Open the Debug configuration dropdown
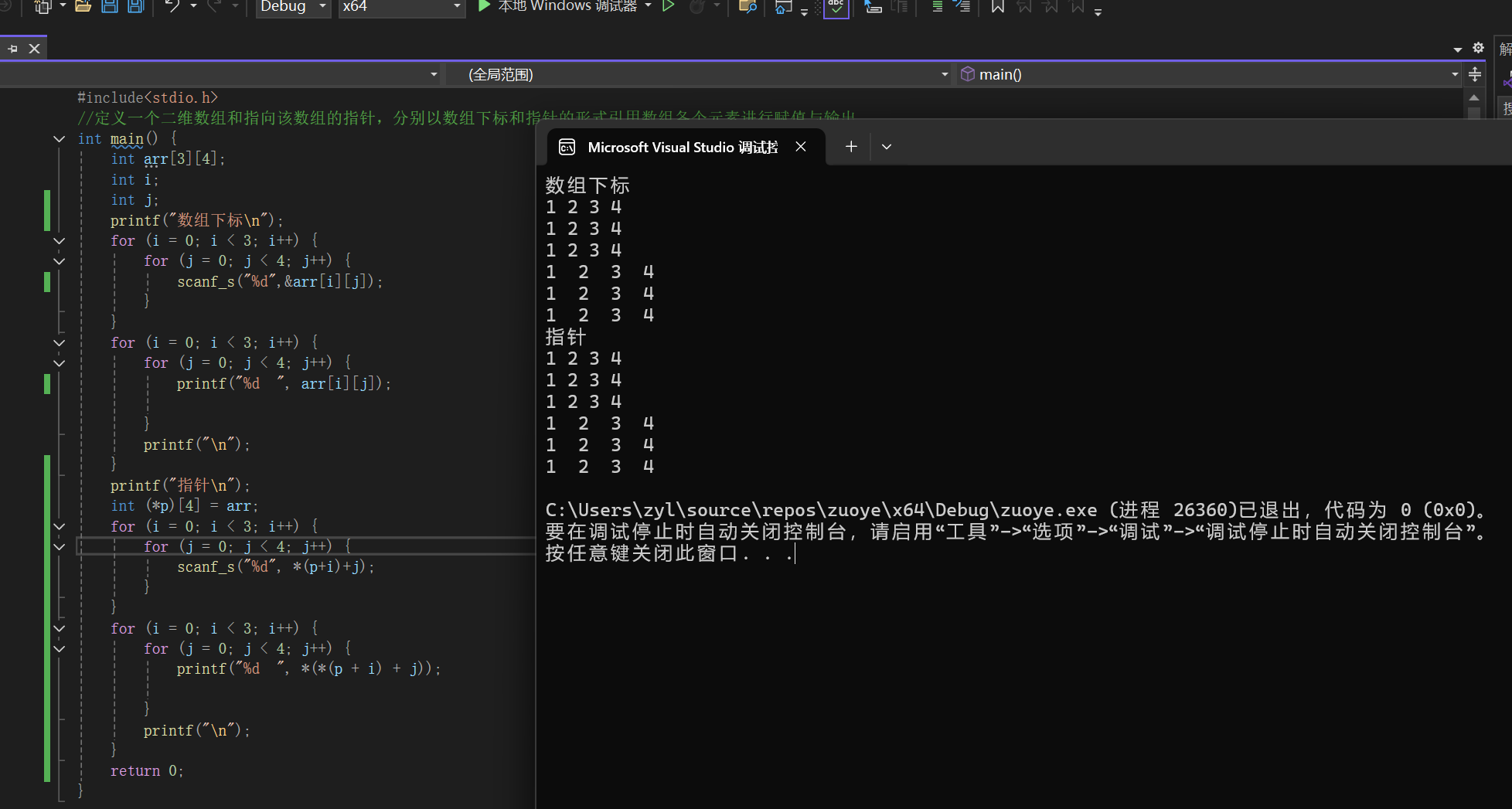This screenshot has width=1512, height=809. coord(293,7)
